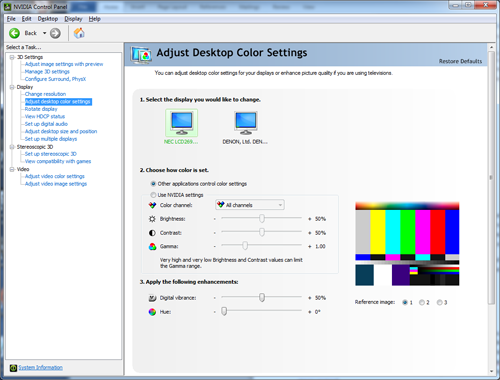Click the Adjust Desktop Color Settings header icon
The width and height of the screenshot is (500, 380).
tap(141, 55)
